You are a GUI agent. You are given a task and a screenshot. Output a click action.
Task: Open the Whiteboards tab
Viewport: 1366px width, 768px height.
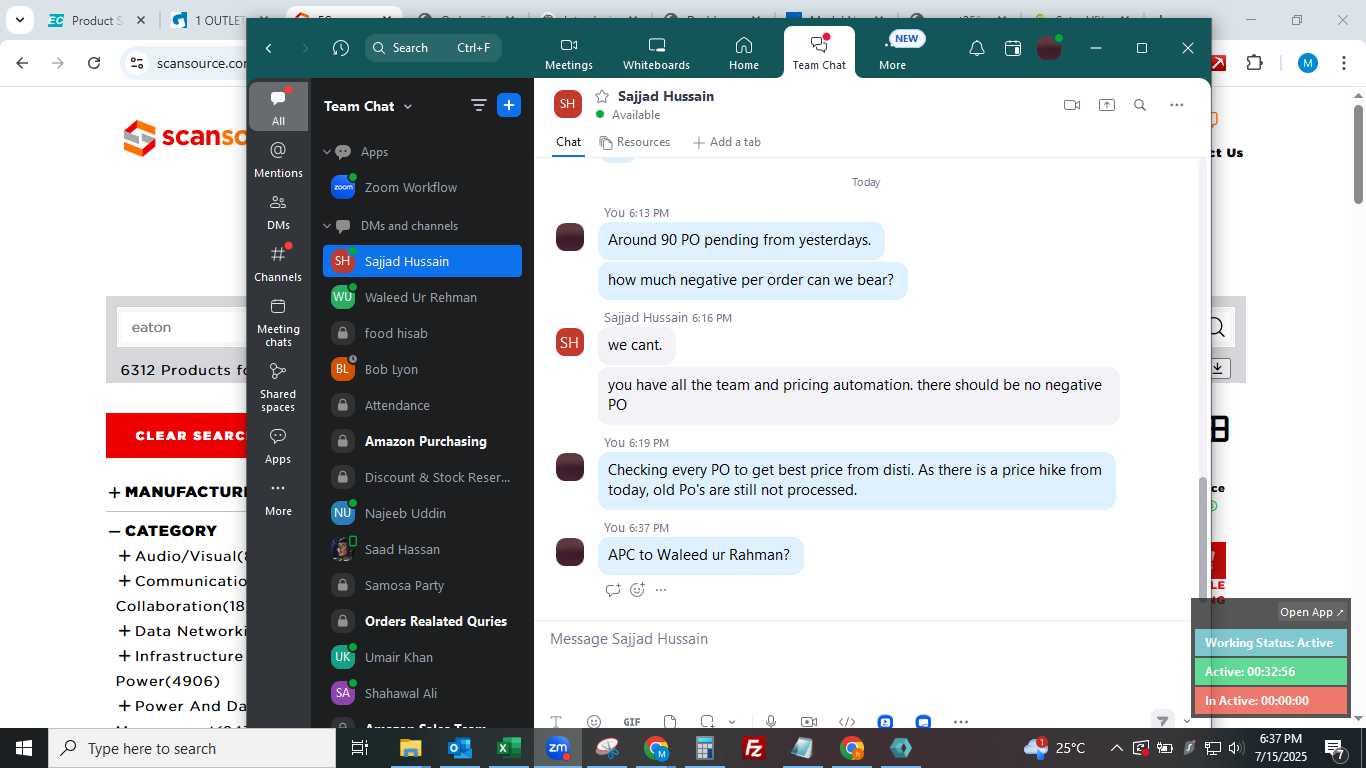click(656, 53)
